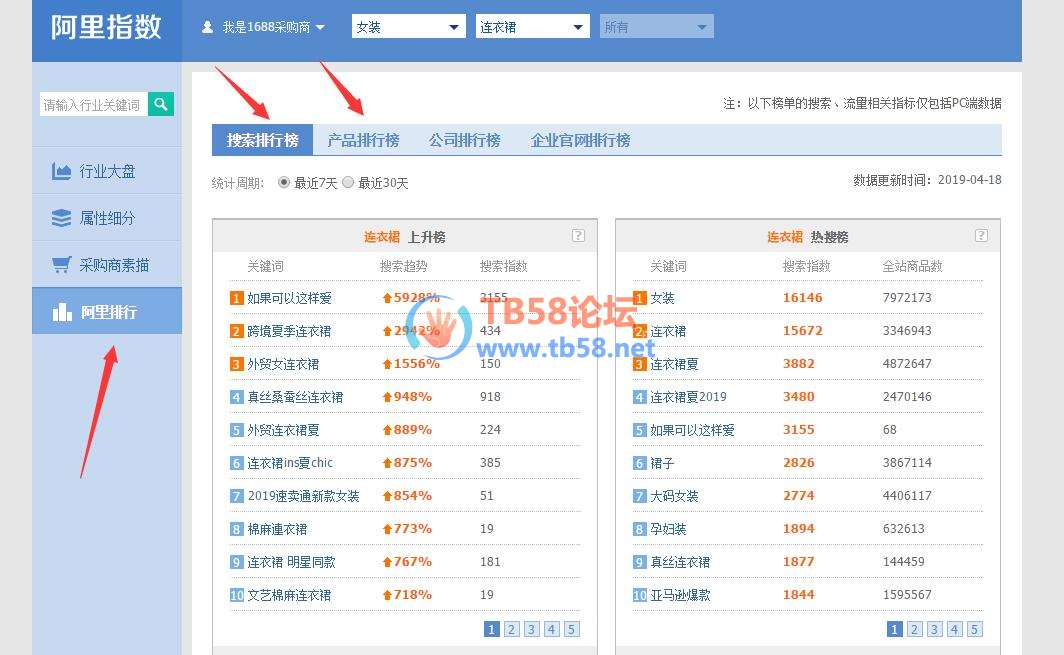Open keyword 连衣裙ins夏chic
This screenshot has height=655, width=1064.
290,463
